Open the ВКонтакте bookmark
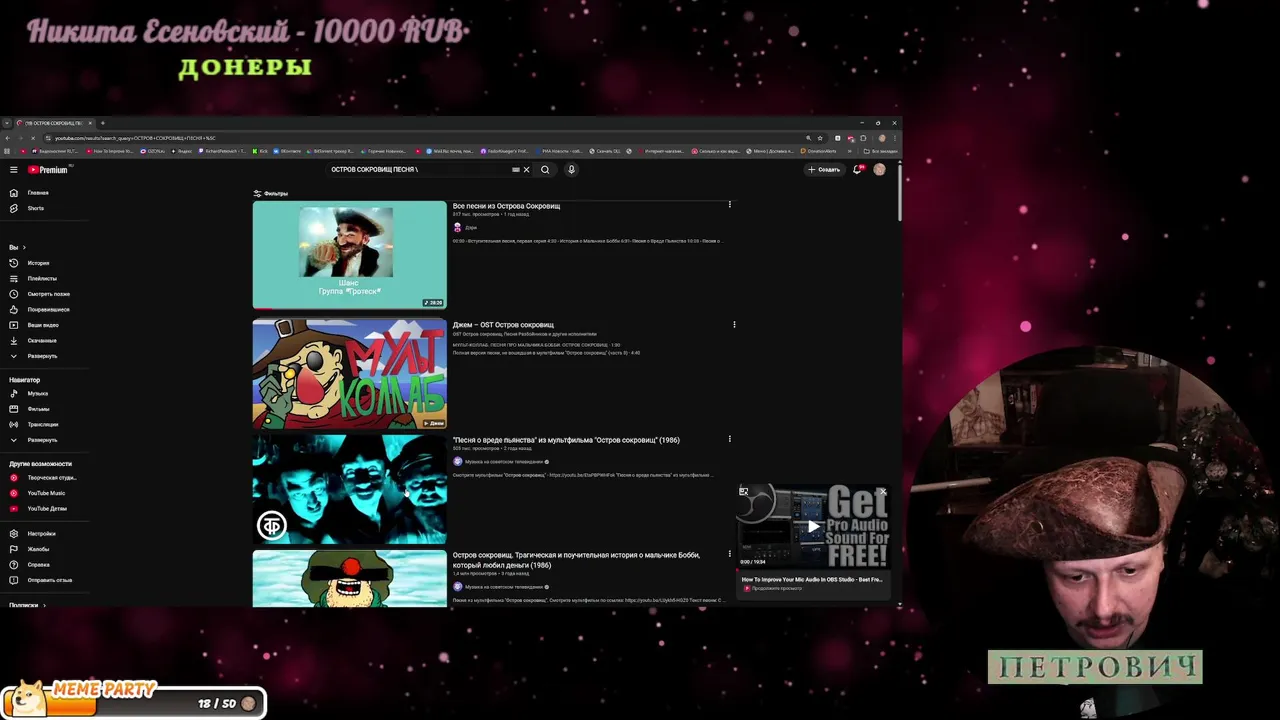 pos(287,151)
